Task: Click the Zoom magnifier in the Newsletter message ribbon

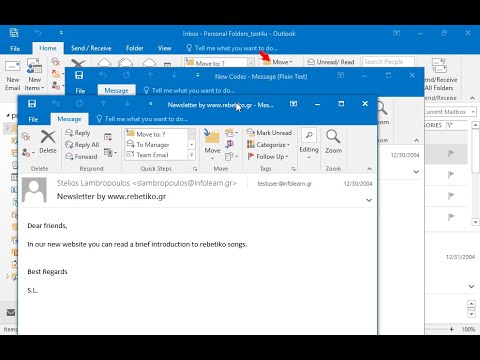Action: 333,141
